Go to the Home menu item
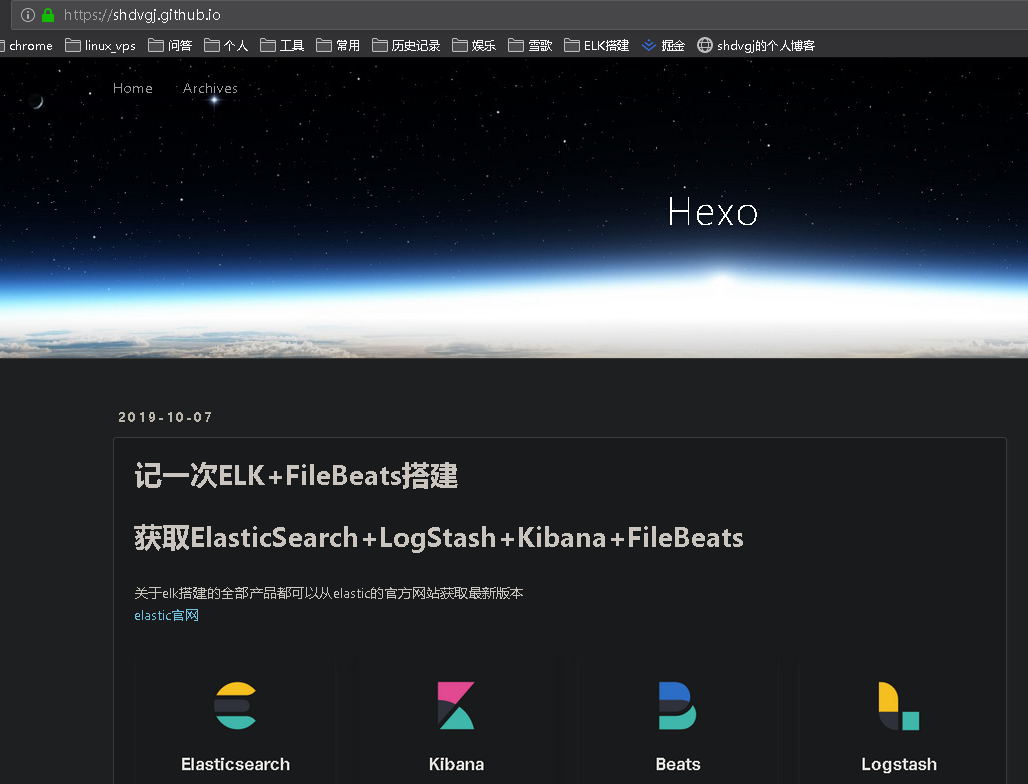The height and width of the screenshot is (784, 1028). click(133, 88)
